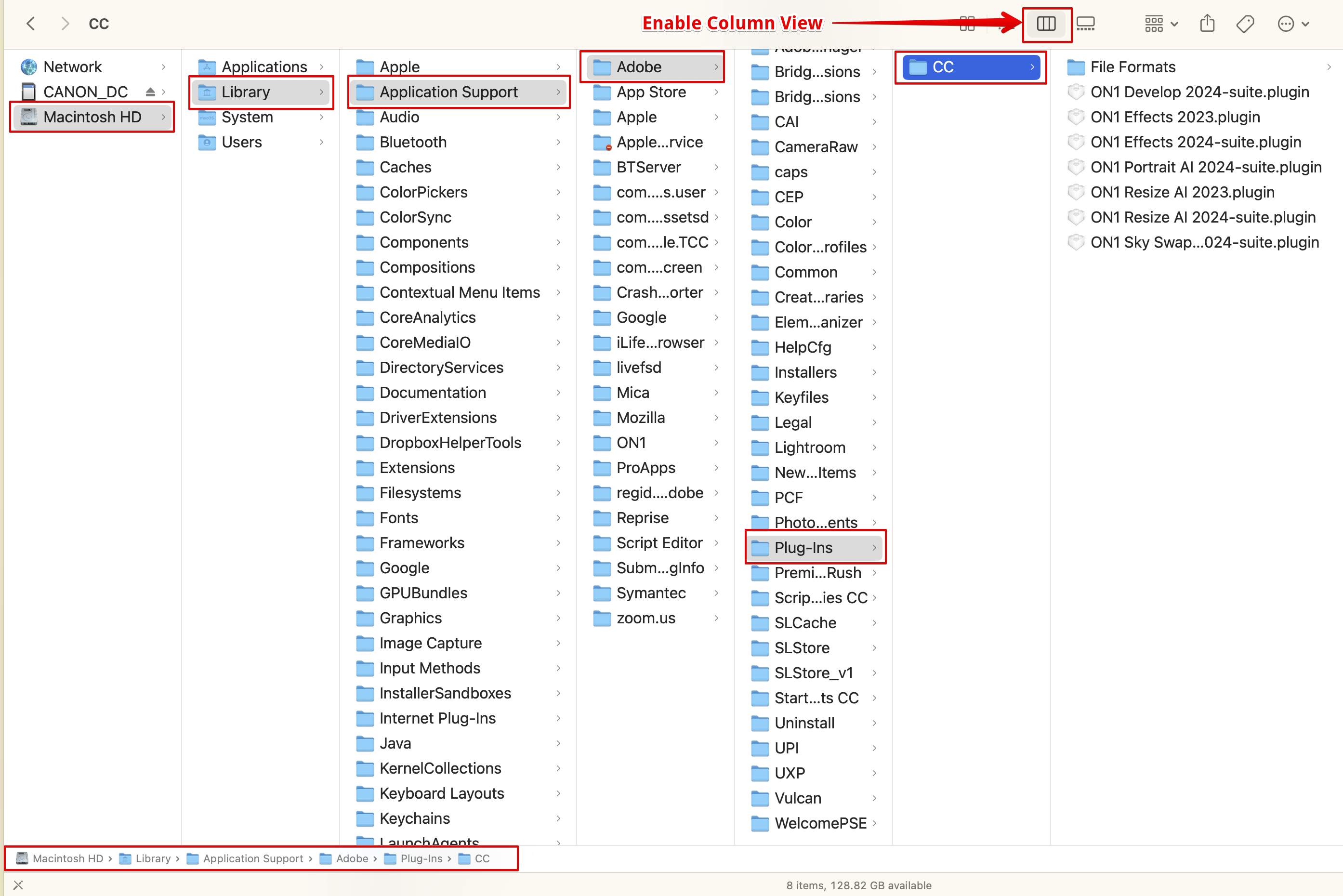Eject the CANON_DC volume

[150, 92]
